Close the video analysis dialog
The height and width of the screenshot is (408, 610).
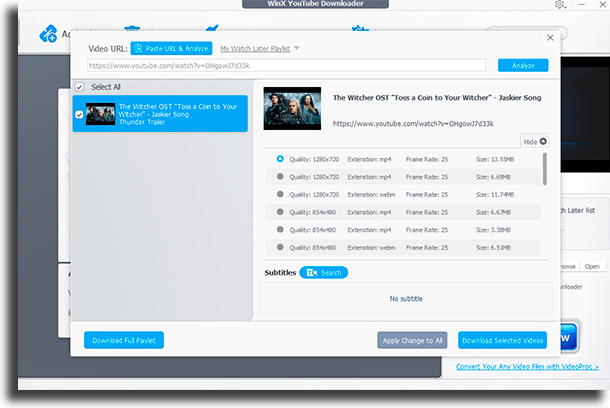click(x=550, y=38)
